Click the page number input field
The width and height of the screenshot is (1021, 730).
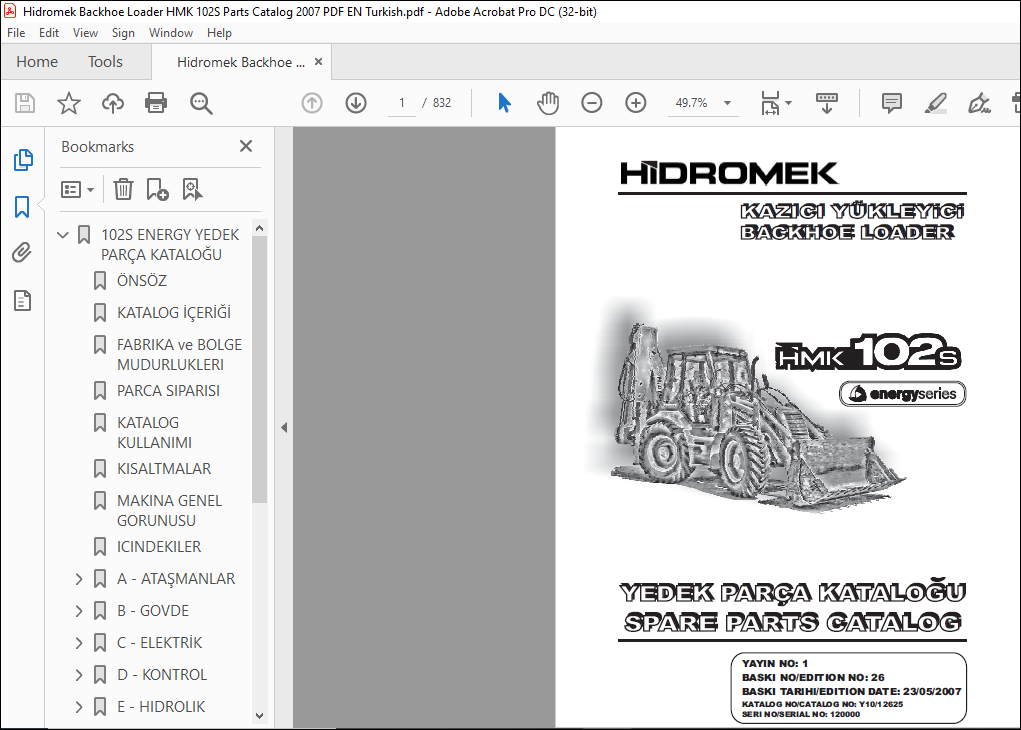click(402, 103)
